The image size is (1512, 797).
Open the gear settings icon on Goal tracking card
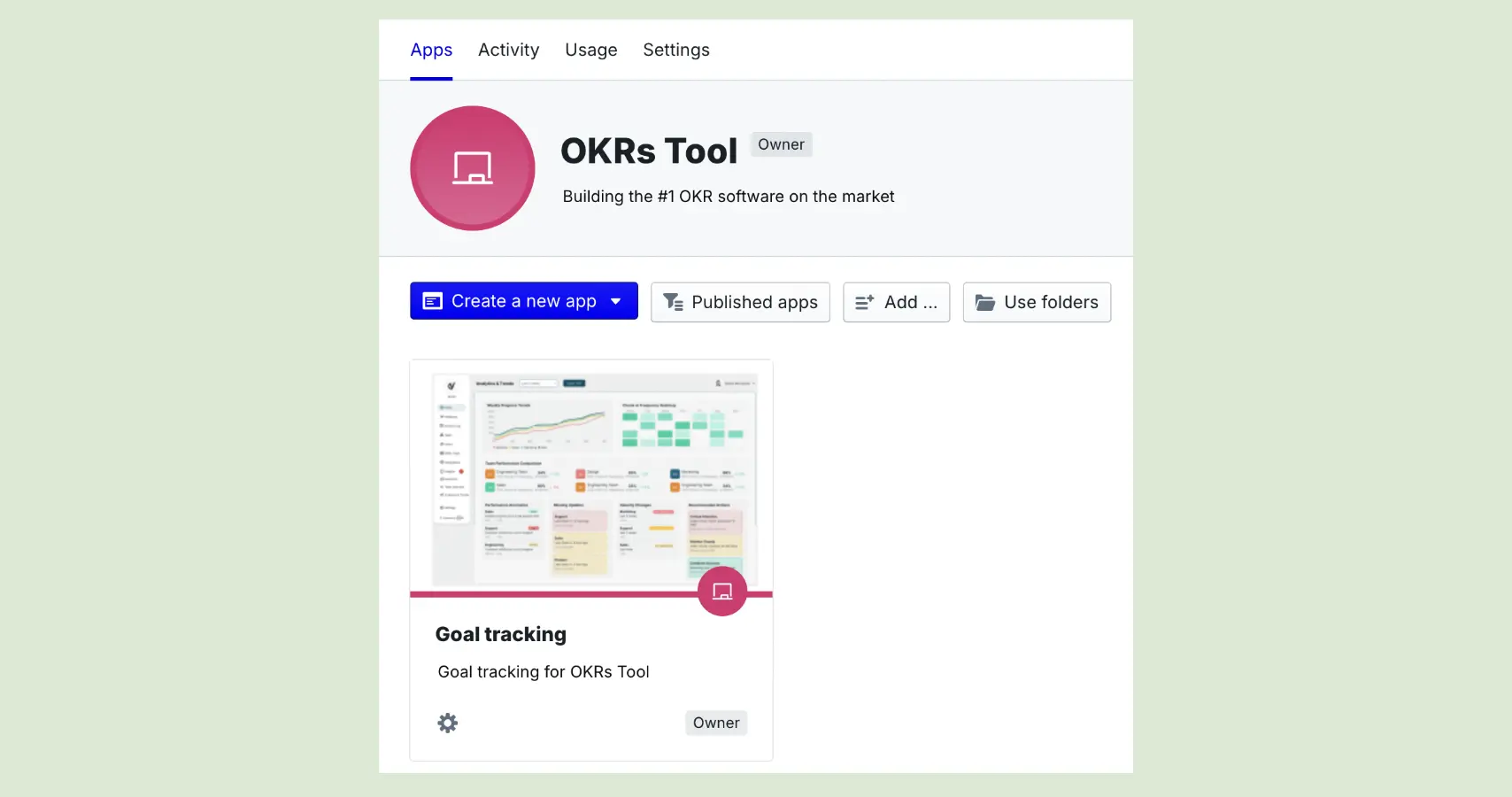(447, 723)
